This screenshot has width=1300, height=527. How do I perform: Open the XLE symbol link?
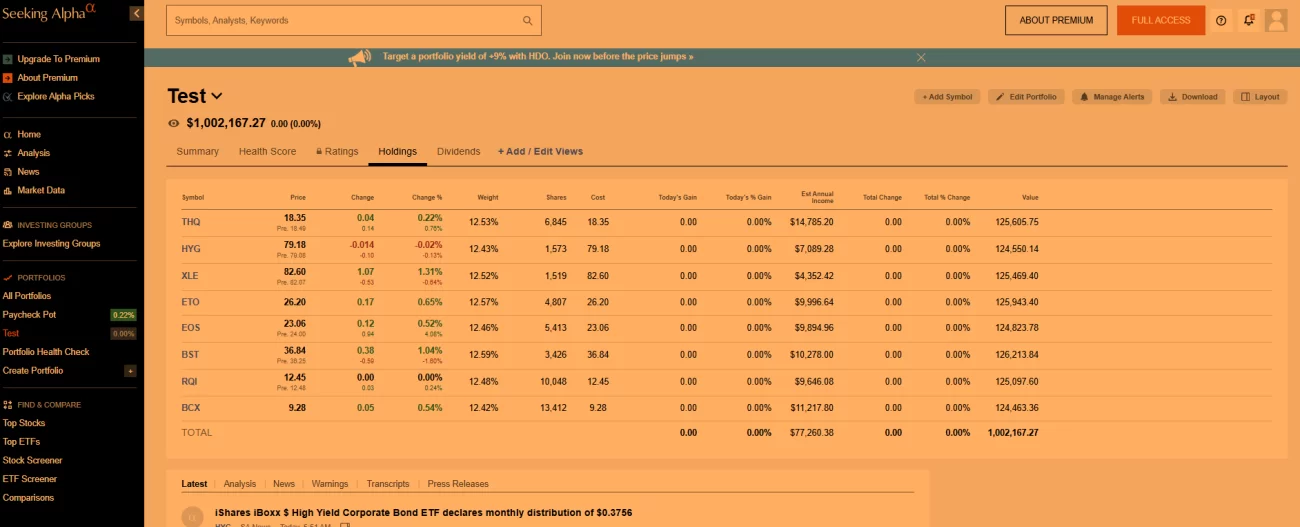tap(190, 276)
